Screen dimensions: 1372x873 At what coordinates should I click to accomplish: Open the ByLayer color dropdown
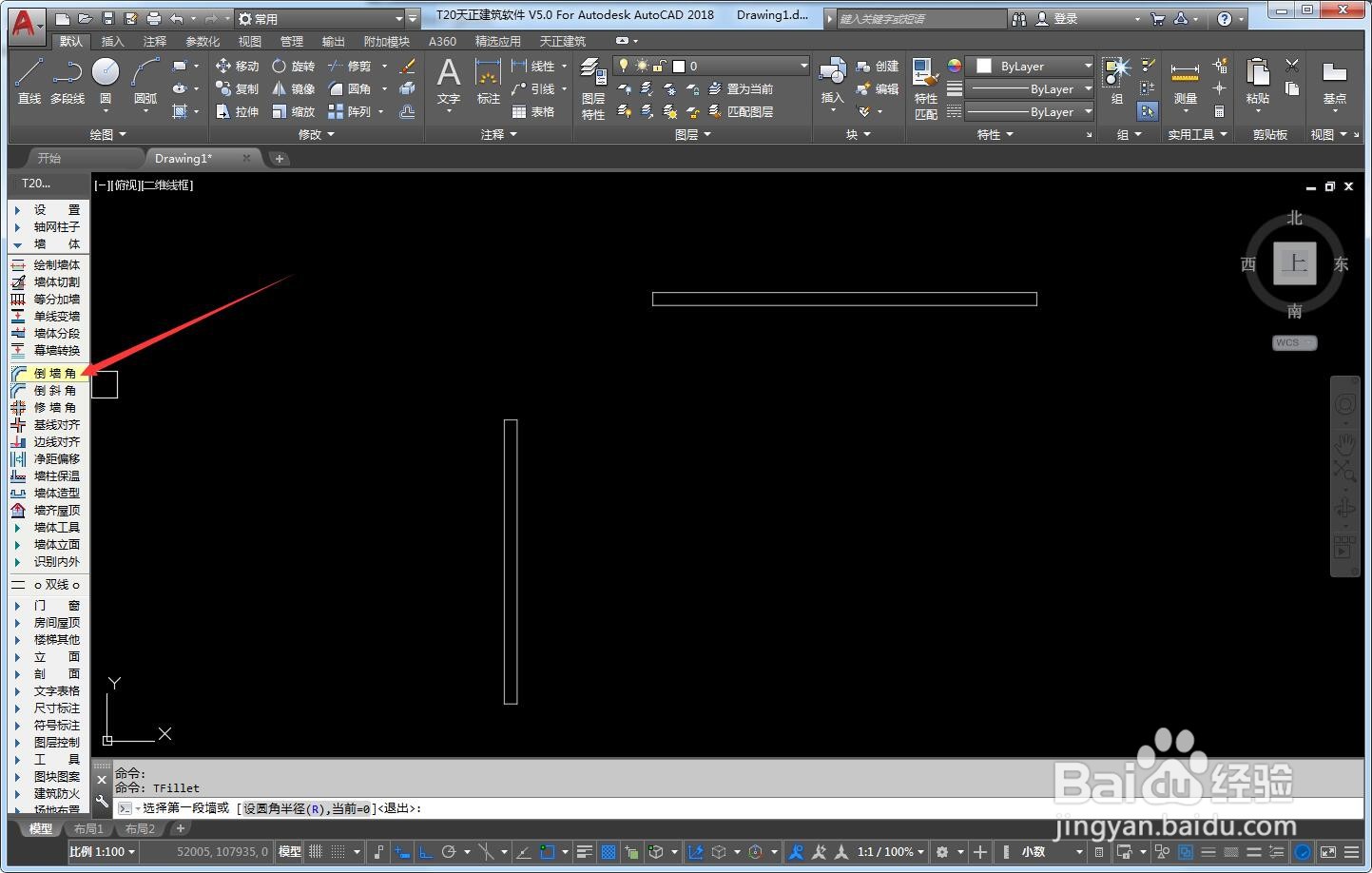coord(1030,66)
